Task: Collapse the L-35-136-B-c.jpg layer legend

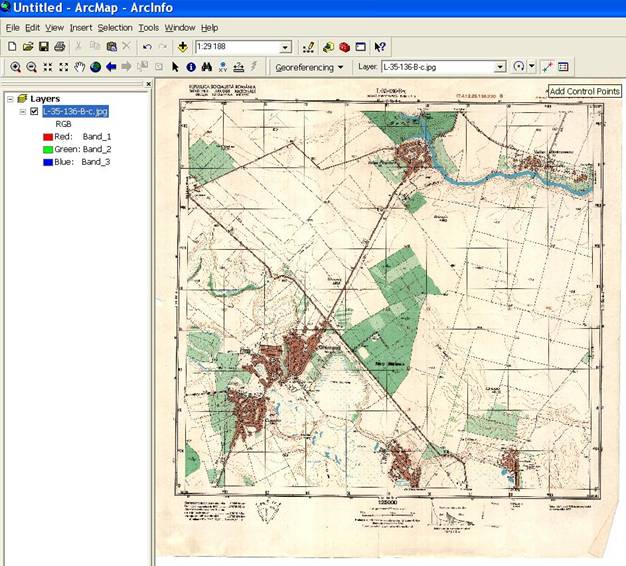Action: (x=22, y=111)
